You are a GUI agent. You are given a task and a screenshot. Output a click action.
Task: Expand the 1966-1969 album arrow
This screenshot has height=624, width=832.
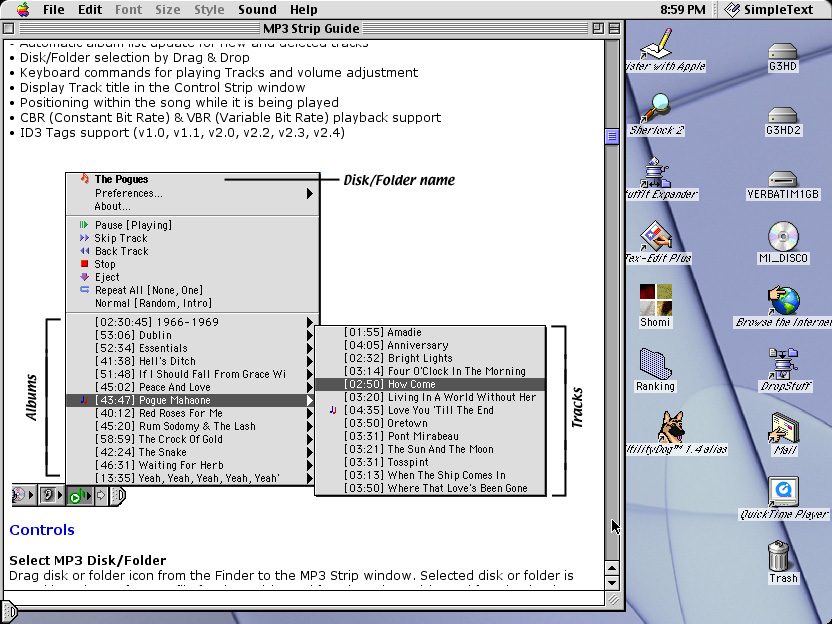coord(310,322)
